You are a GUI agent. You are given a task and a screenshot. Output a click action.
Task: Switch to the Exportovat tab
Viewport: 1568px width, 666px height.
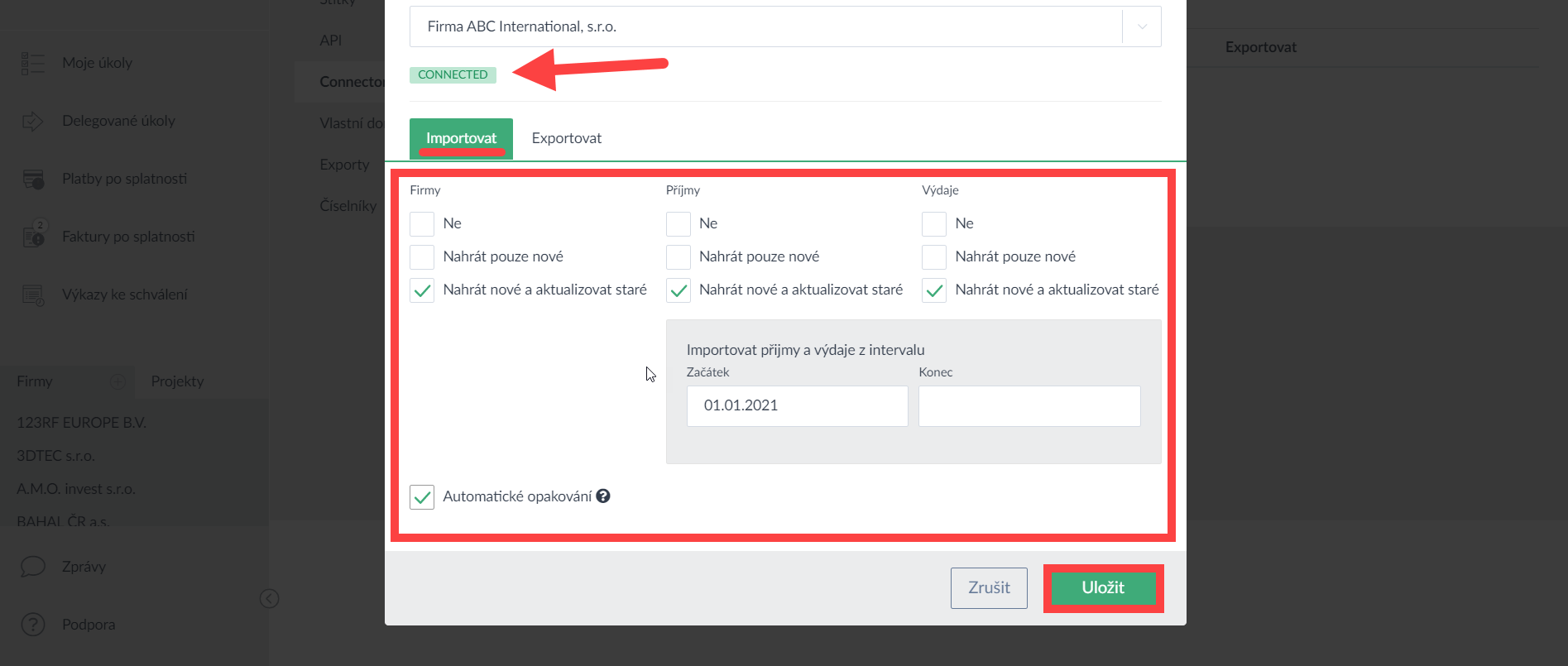click(x=566, y=138)
